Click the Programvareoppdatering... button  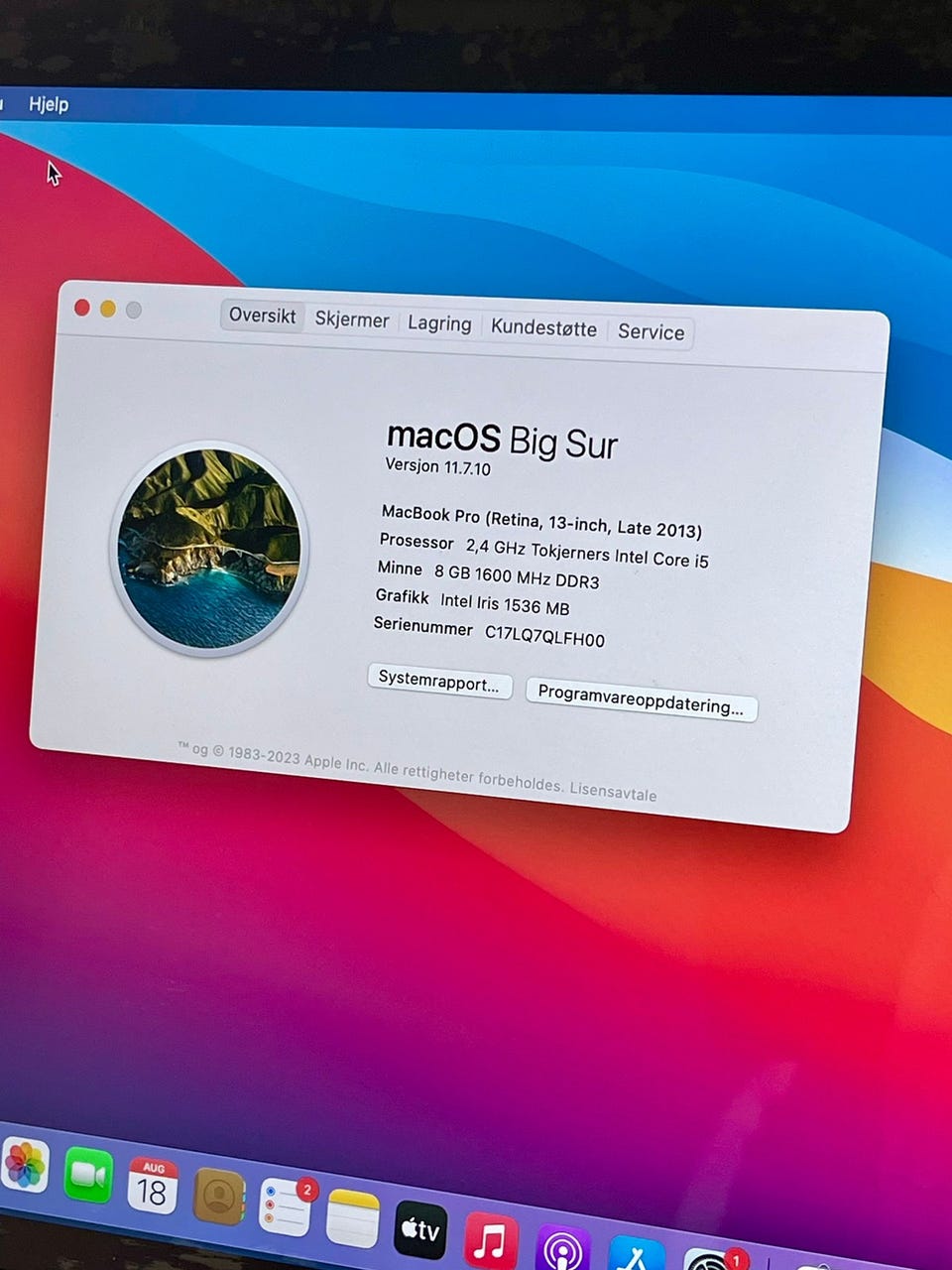point(641,699)
